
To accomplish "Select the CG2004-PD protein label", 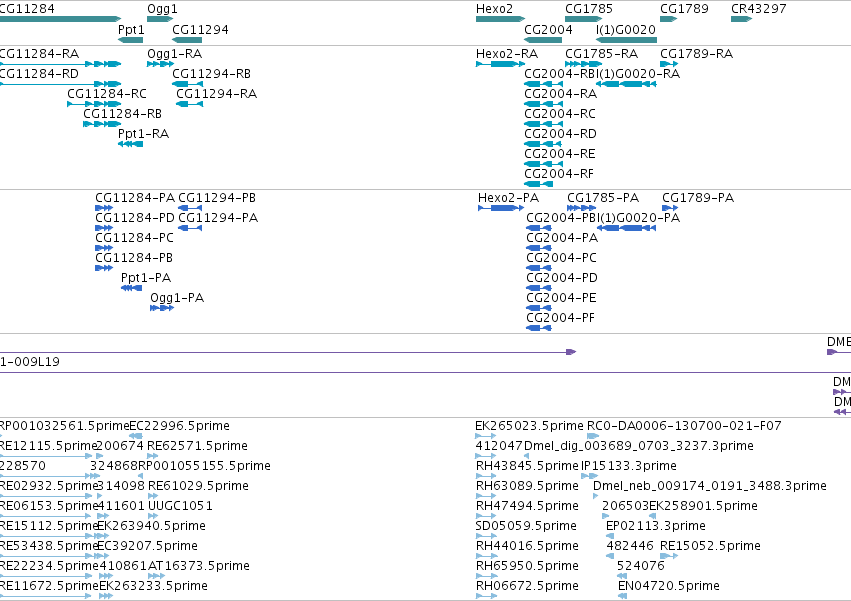I will click(x=562, y=277).
